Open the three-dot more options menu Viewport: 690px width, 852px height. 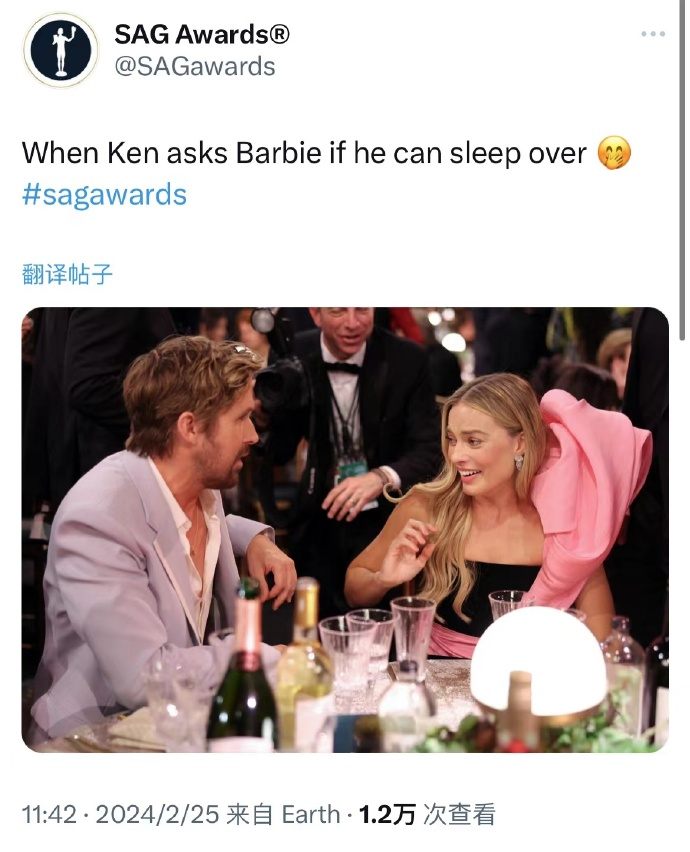point(653,34)
